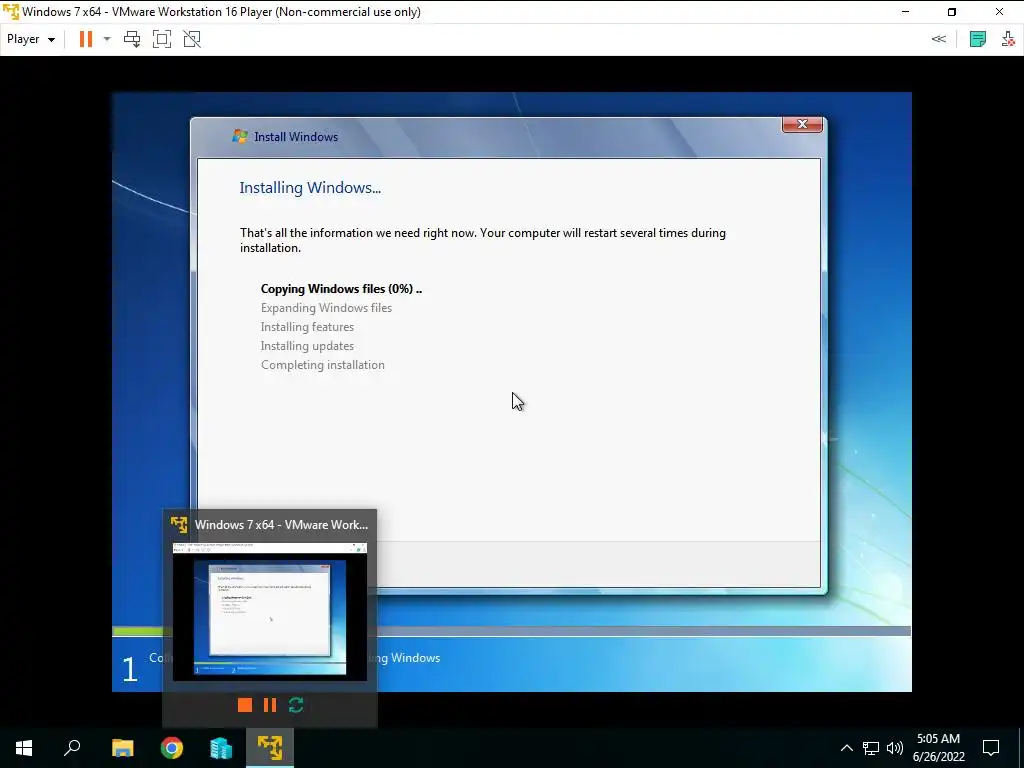This screenshot has height=768, width=1024.
Task: Collapse toolbar with double chevron icon
Action: pos(938,39)
